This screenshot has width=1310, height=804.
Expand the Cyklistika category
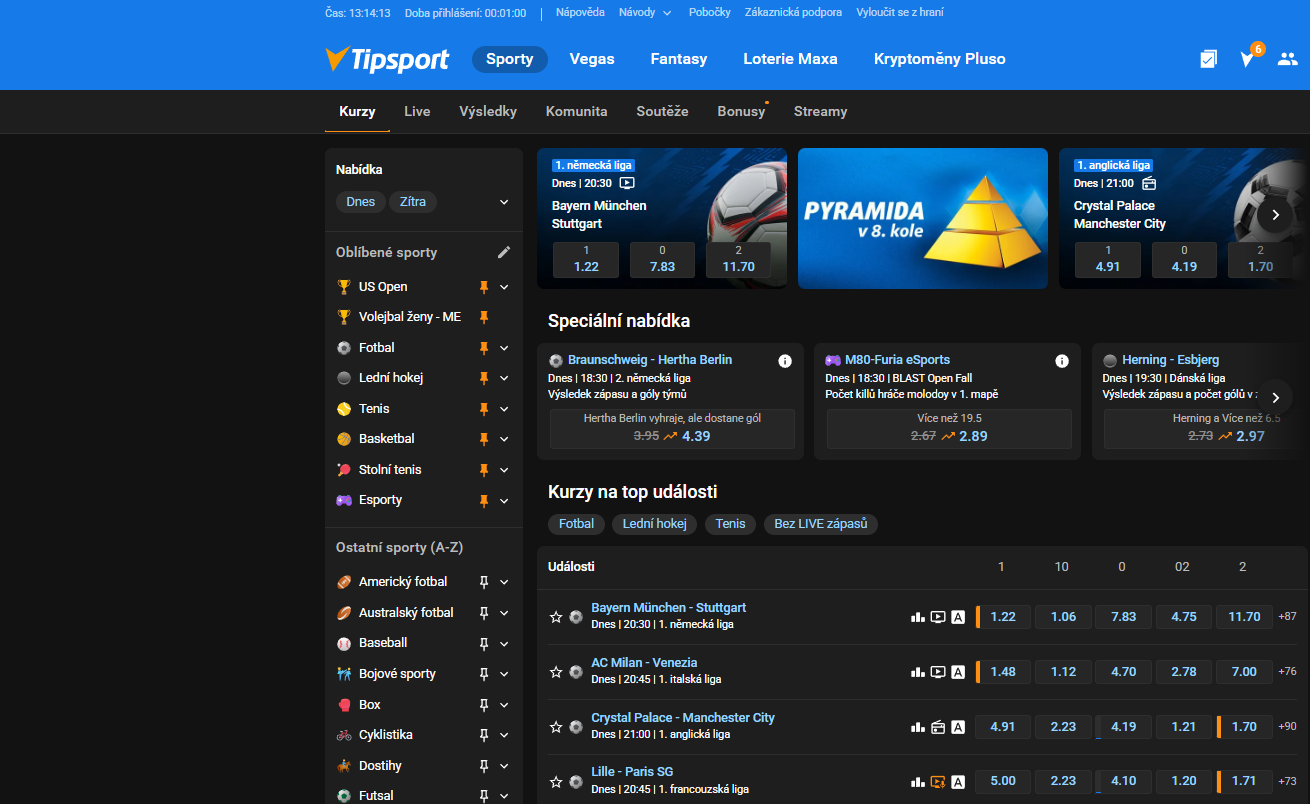504,735
